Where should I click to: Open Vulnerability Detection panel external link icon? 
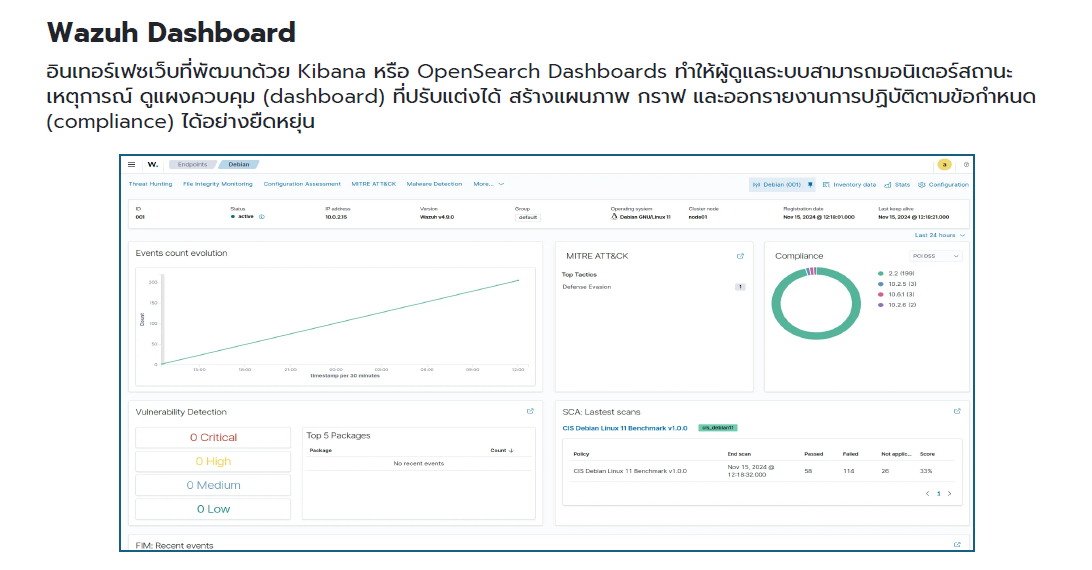[531, 411]
